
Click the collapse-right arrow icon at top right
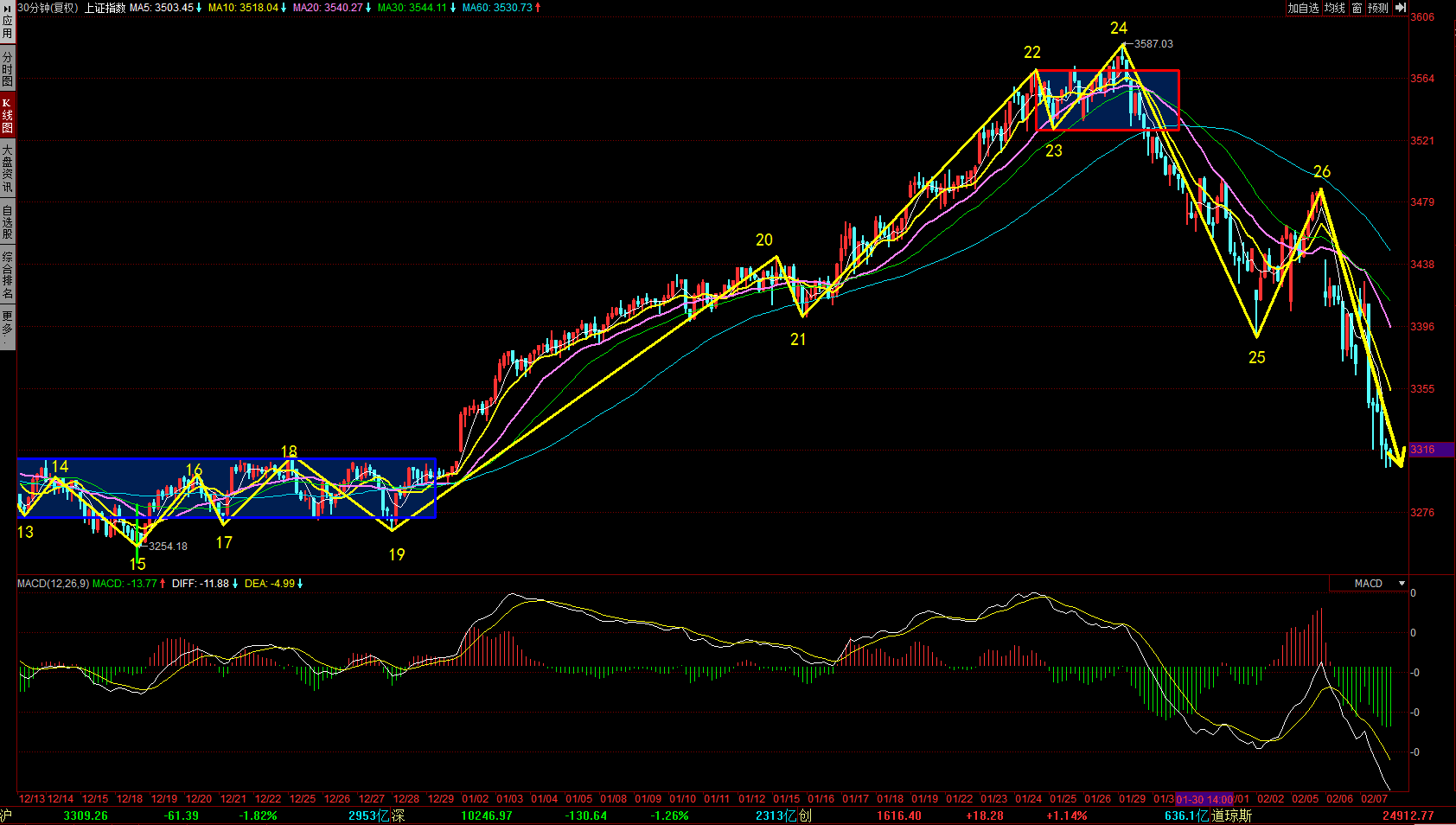tap(1400, 8)
